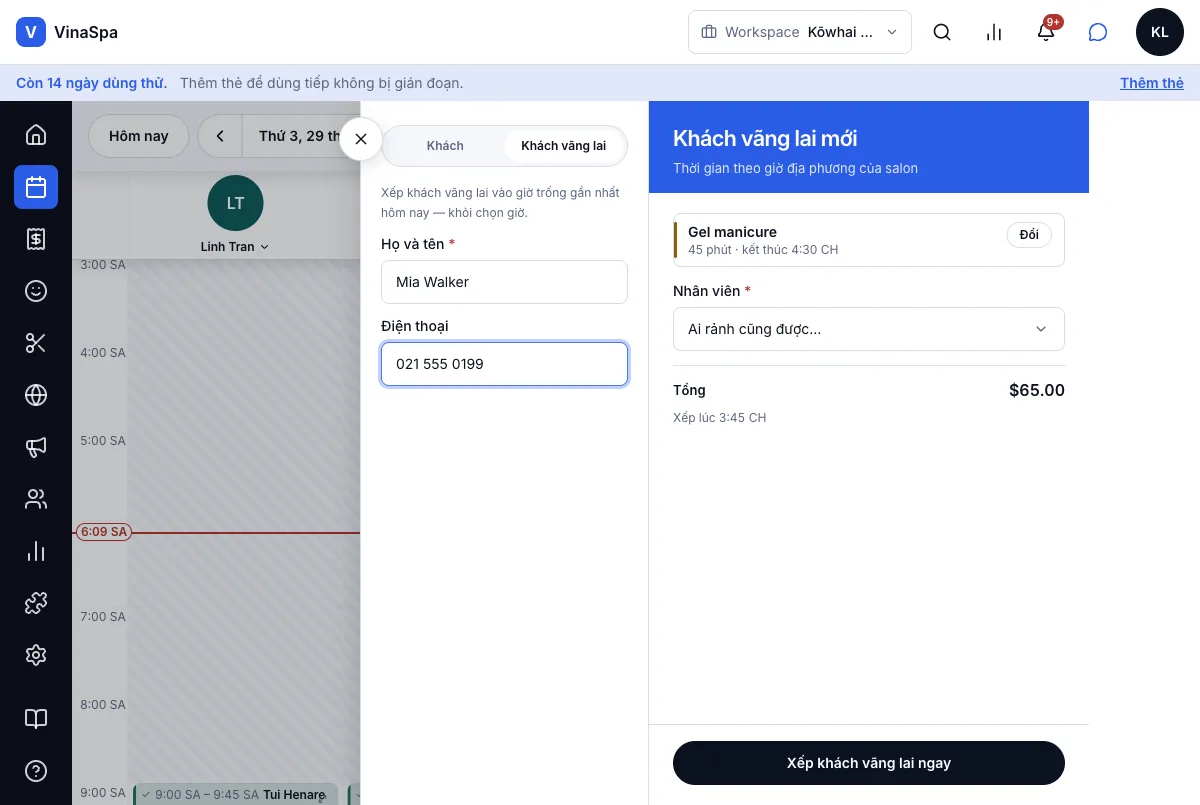Open the settings gear icon
This screenshot has width=1200, height=805.
click(x=36, y=655)
